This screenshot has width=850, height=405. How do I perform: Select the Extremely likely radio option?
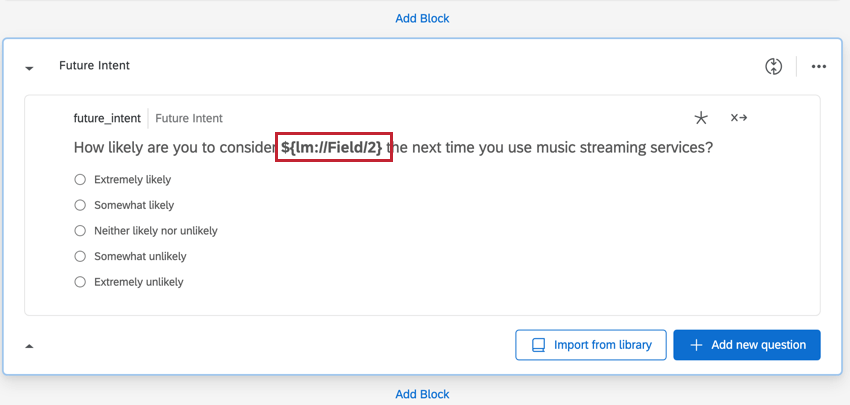click(80, 180)
